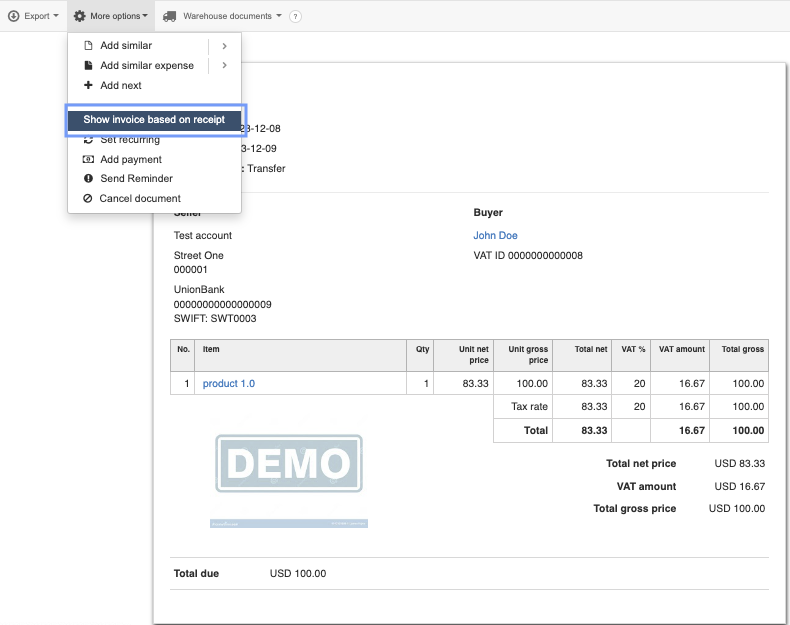Viewport: 790px width, 625px height.
Task: Open the John Doe buyer link
Action: click(x=495, y=236)
